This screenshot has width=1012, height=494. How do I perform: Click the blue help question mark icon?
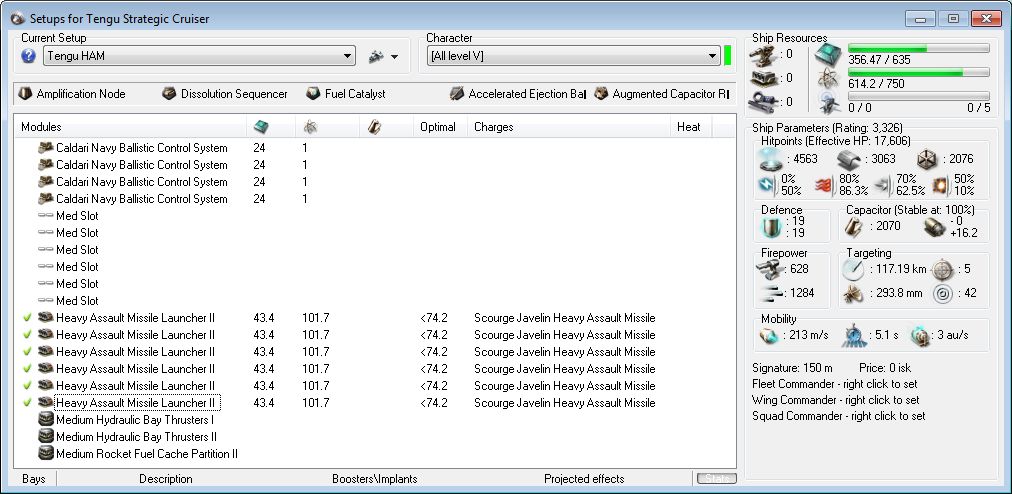point(28,56)
